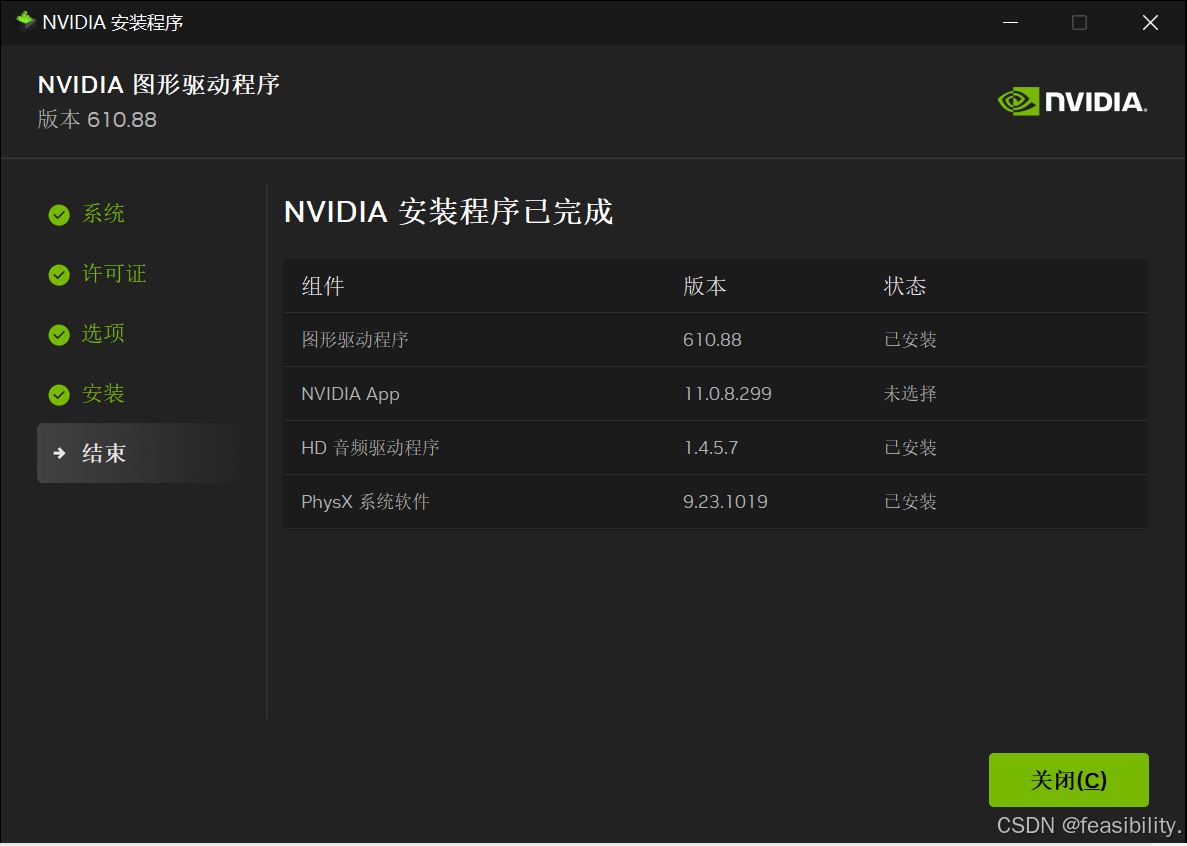
Task: Click 已安装 status in HD 音频驱动程序 row
Action: [x=910, y=448]
